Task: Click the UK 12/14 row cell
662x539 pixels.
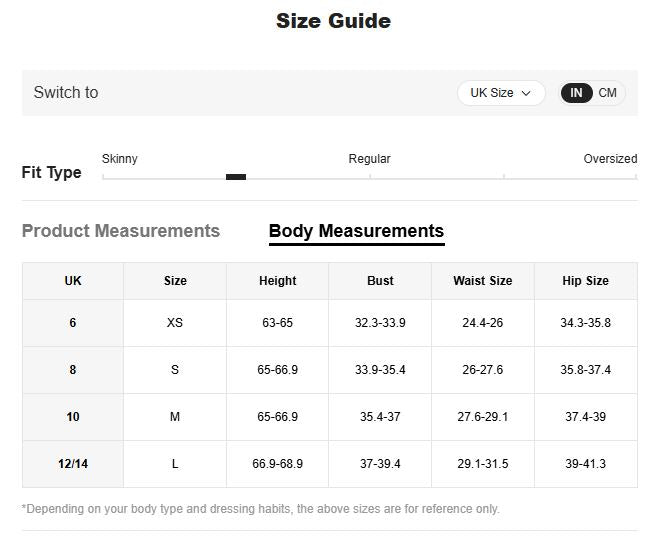Action: (73, 464)
